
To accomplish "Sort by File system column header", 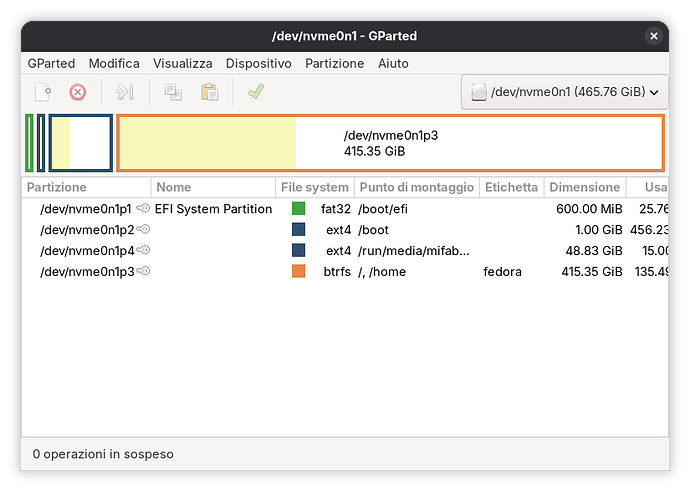I will pyautogui.click(x=315, y=187).
